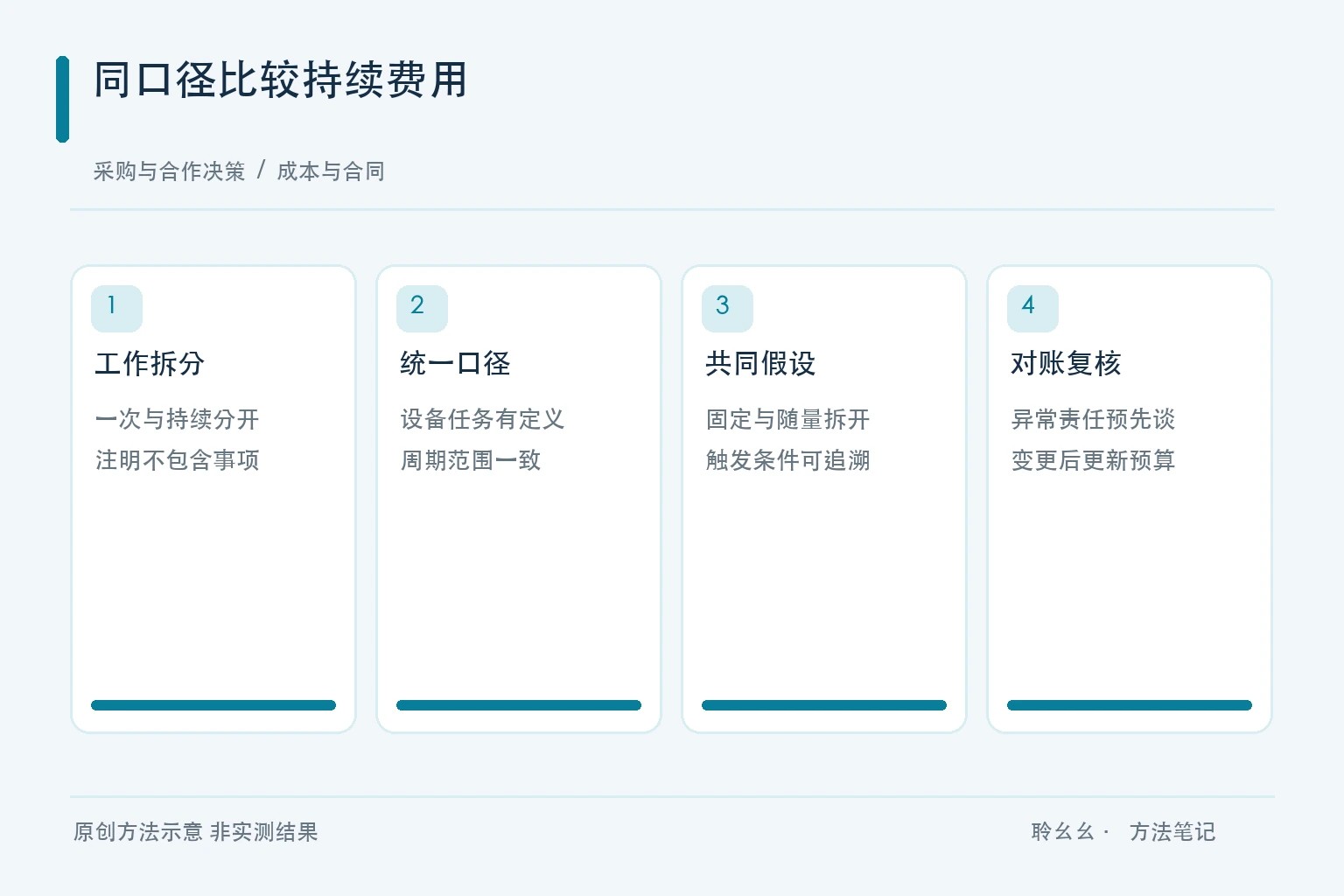Viewport: 1344px width, 896px height.
Task: Click footer note 原创方法示意 非实测结果
Action: click(x=196, y=832)
